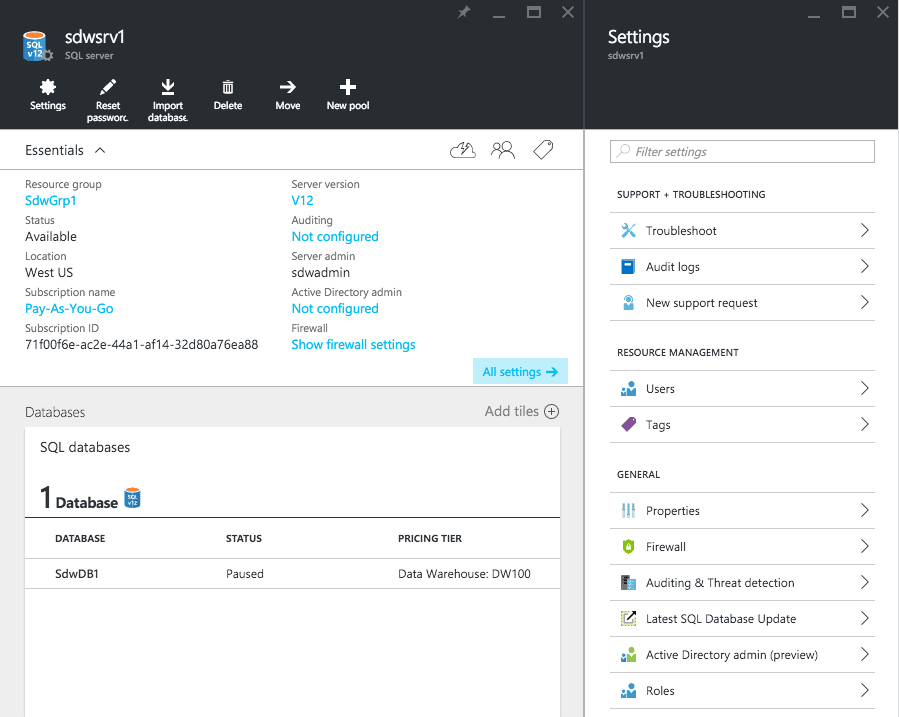Click the Troubleshoot wrench icon
This screenshot has height=717, width=899.
click(628, 230)
